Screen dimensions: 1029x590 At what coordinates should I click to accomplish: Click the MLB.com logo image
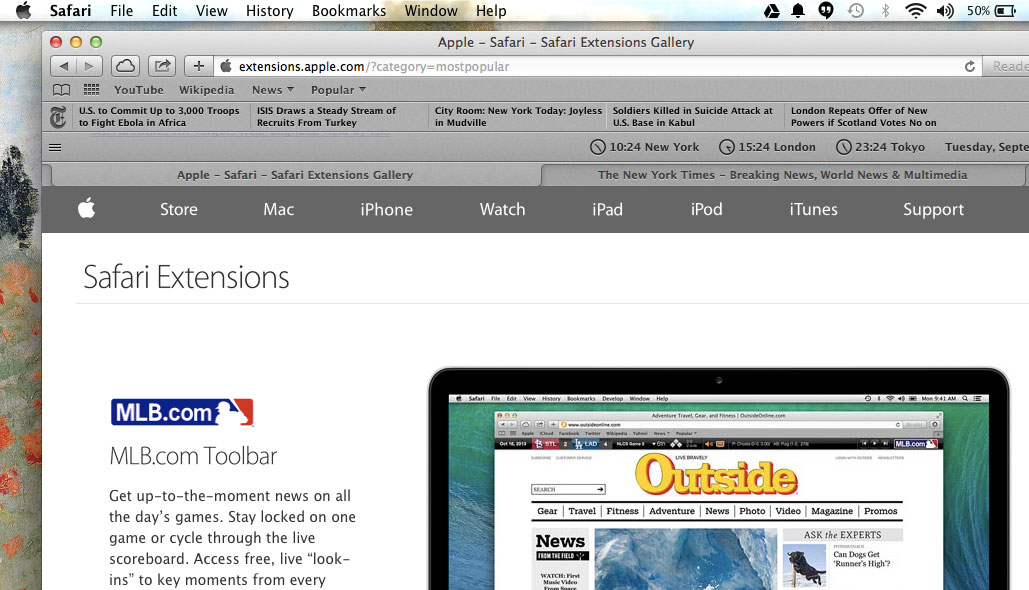coord(182,412)
